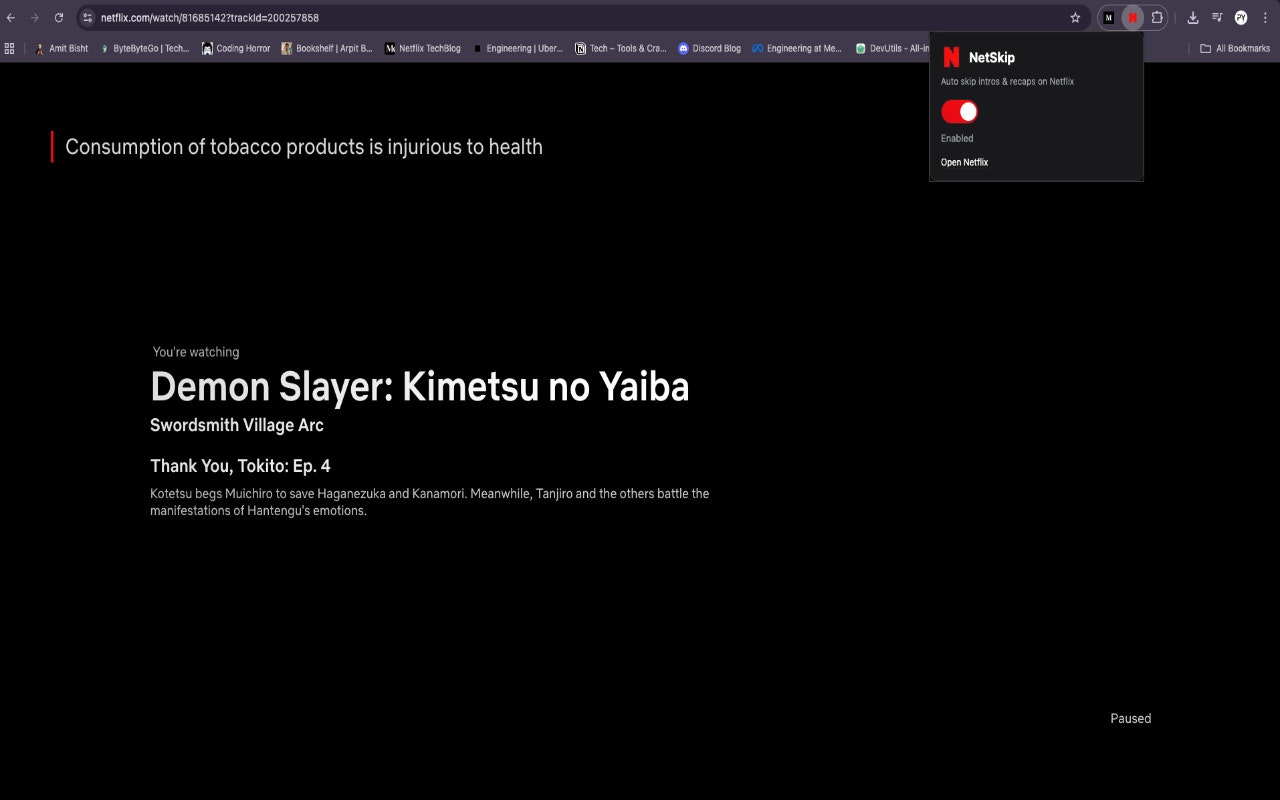Open the Extensions puzzle-piece menu

coord(1157,18)
